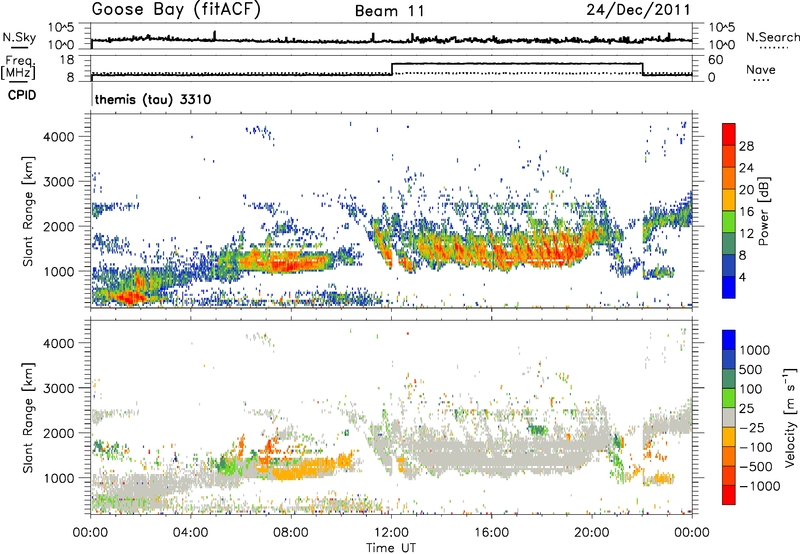The width and height of the screenshot is (800, 554).
Task: Click the "N.Sky" legend label
Action: pyautogui.click(x=19, y=37)
